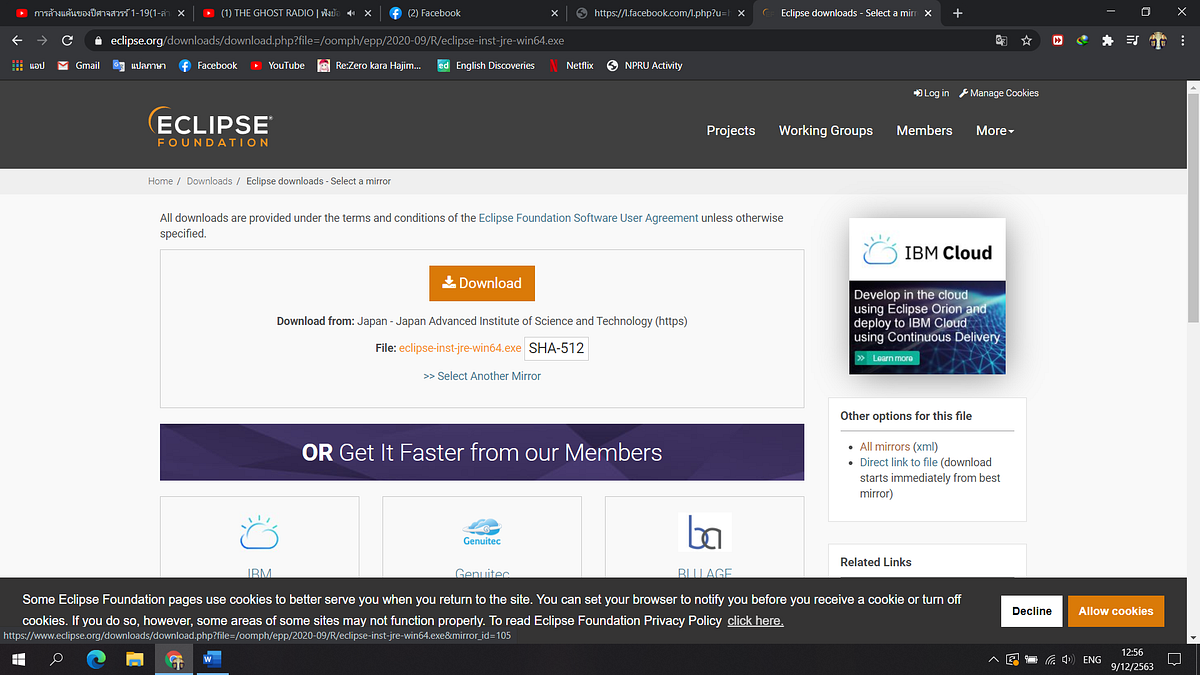Open the Select Another Mirror link
The image size is (1200, 675).
[481, 375]
